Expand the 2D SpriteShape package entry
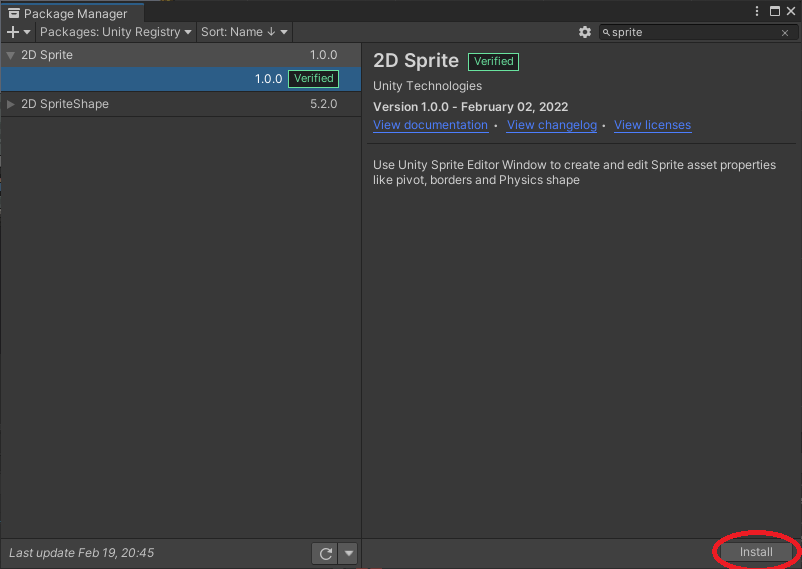 [x=10, y=104]
